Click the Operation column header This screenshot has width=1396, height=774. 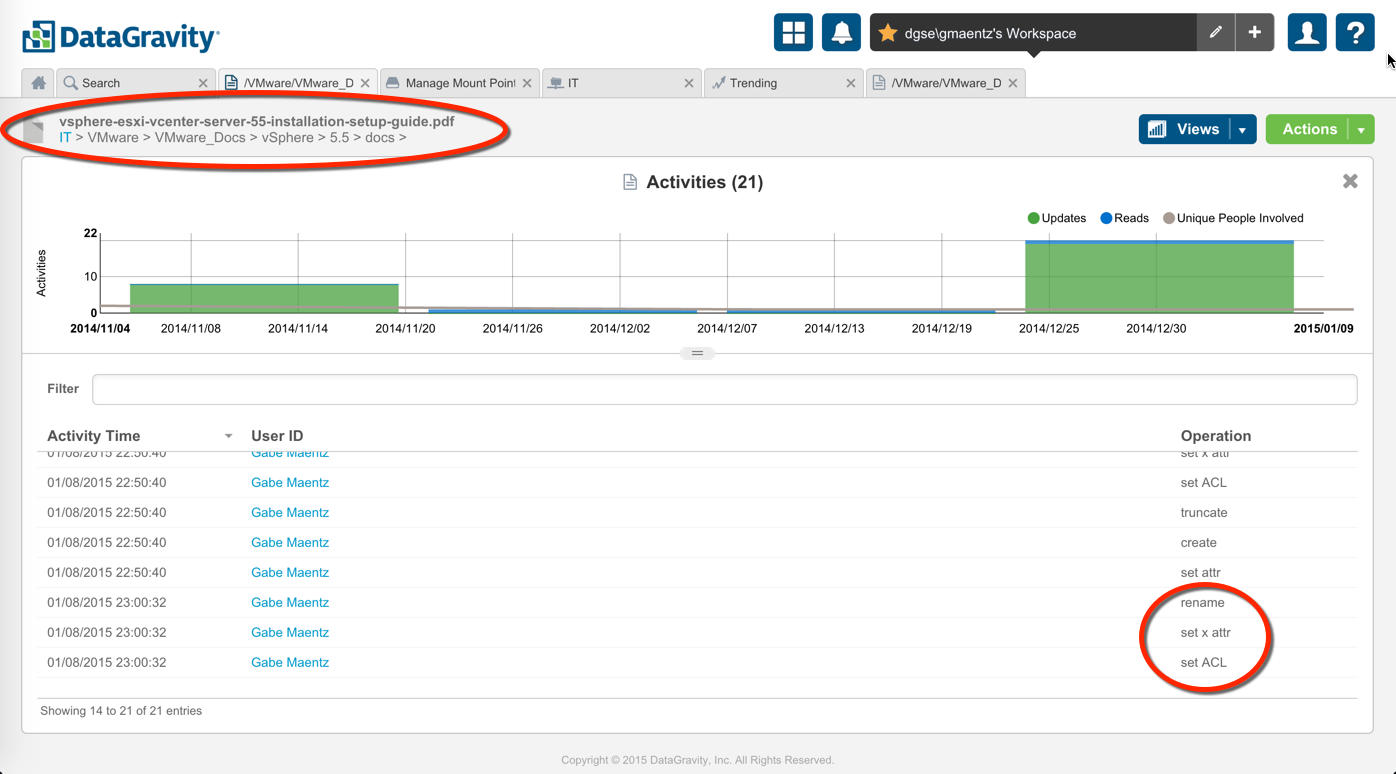(1216, 436)
